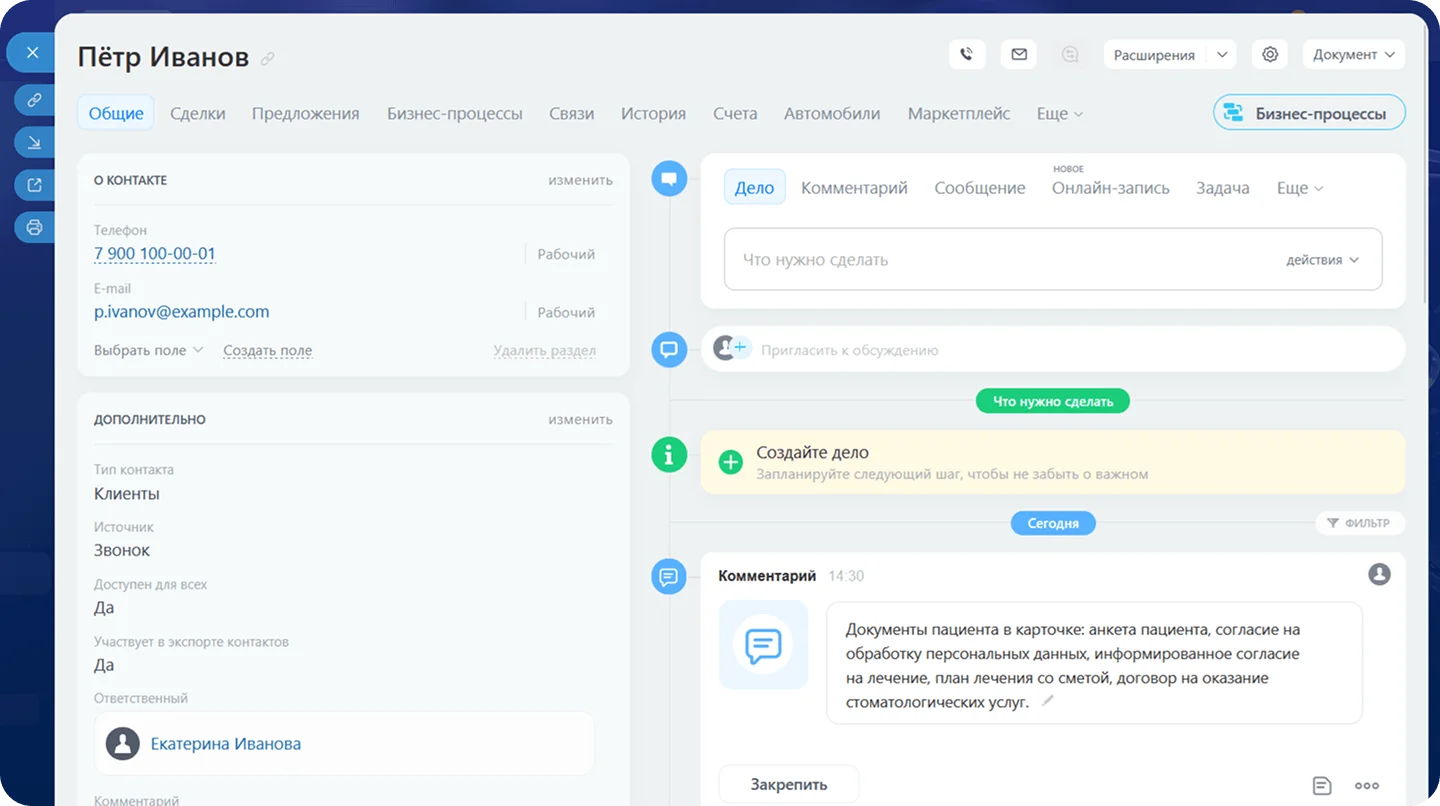Click the ФИЛЬТР button in timeline

coord(1359,523)
